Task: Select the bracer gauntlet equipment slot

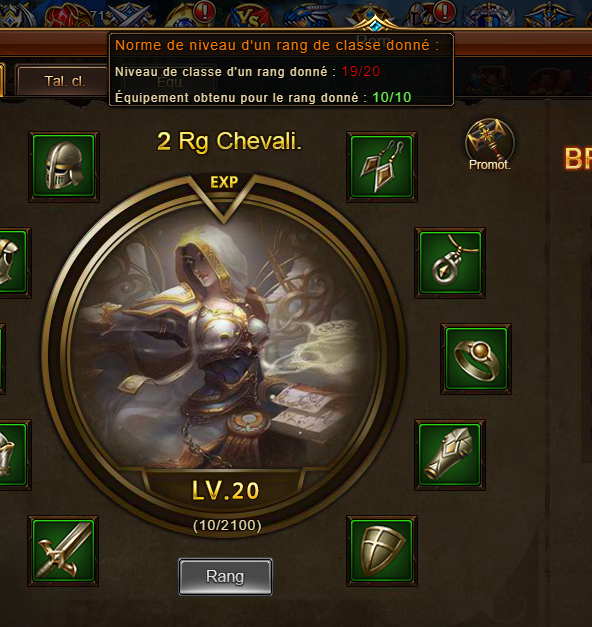Action: click(x=450, y=455)
